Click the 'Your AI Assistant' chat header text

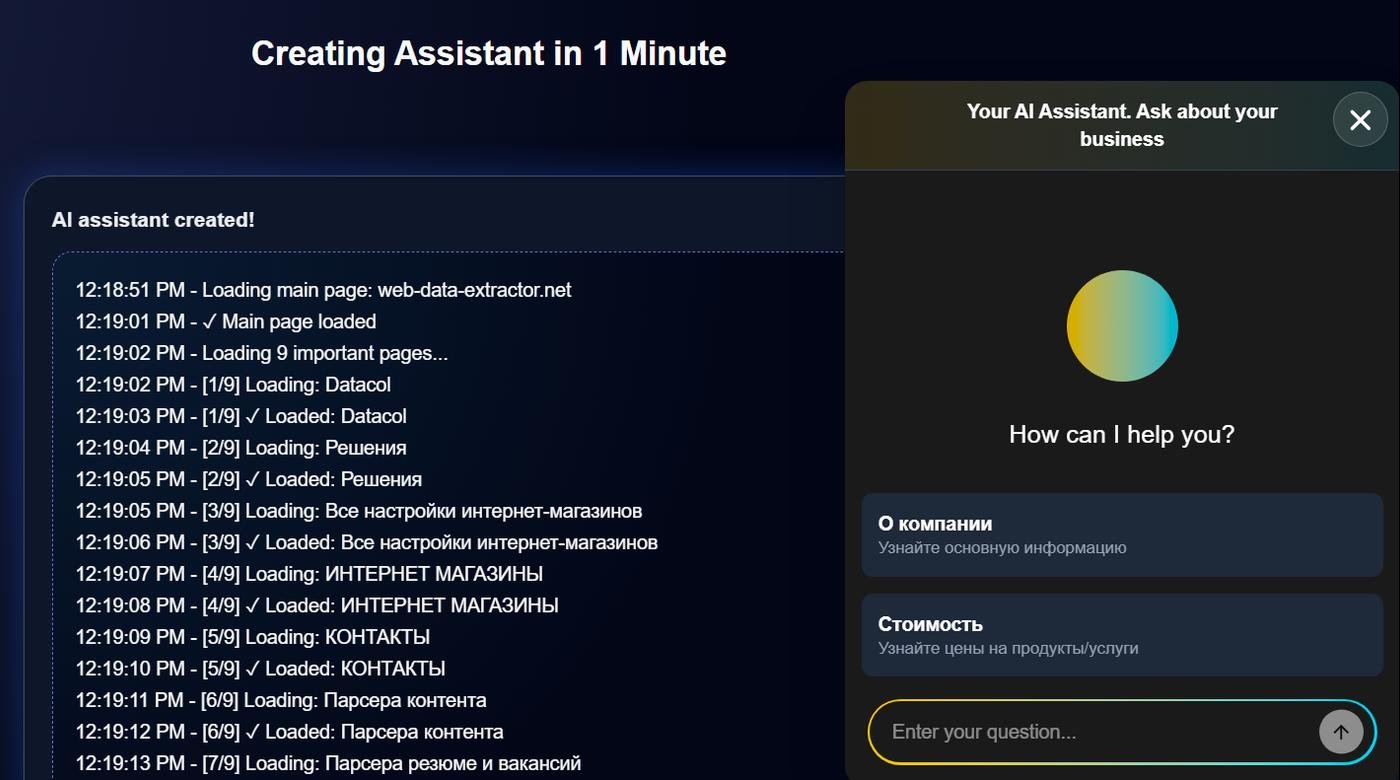(x=1121, y=125)
